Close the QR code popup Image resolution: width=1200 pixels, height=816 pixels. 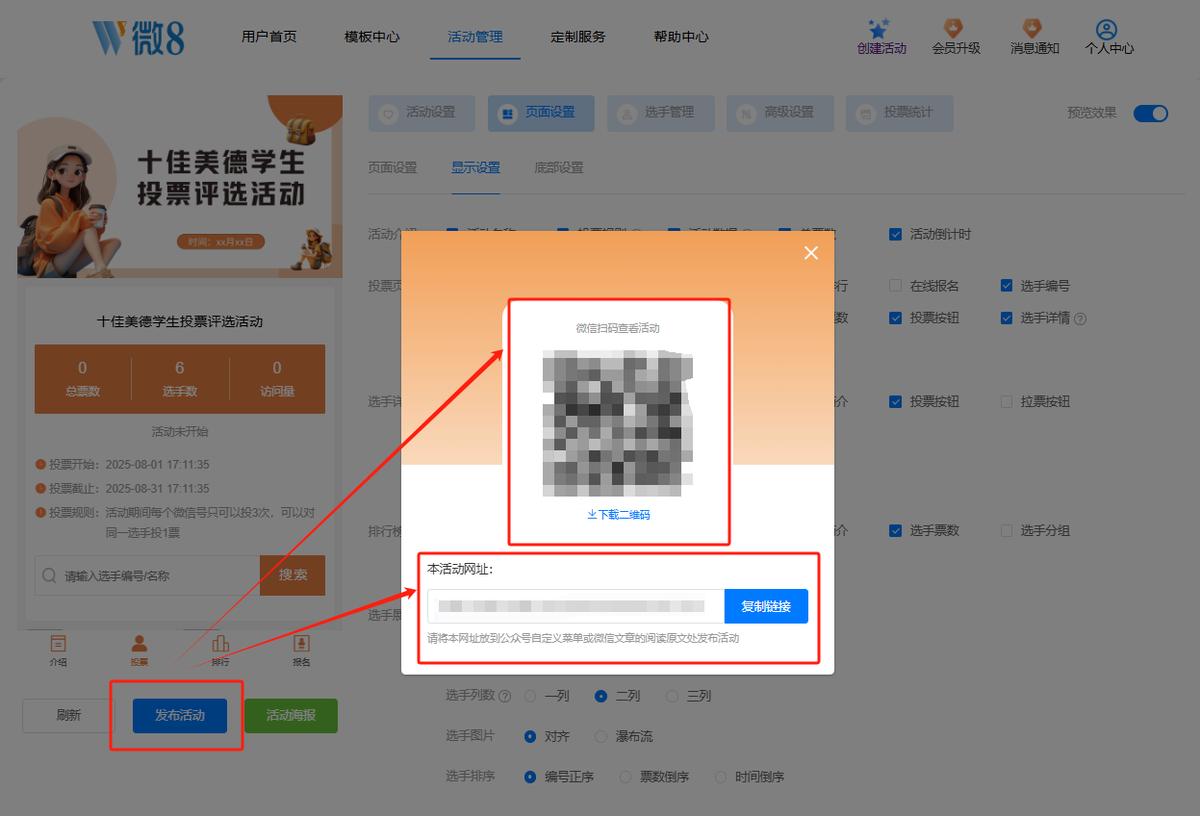[811, 253]
